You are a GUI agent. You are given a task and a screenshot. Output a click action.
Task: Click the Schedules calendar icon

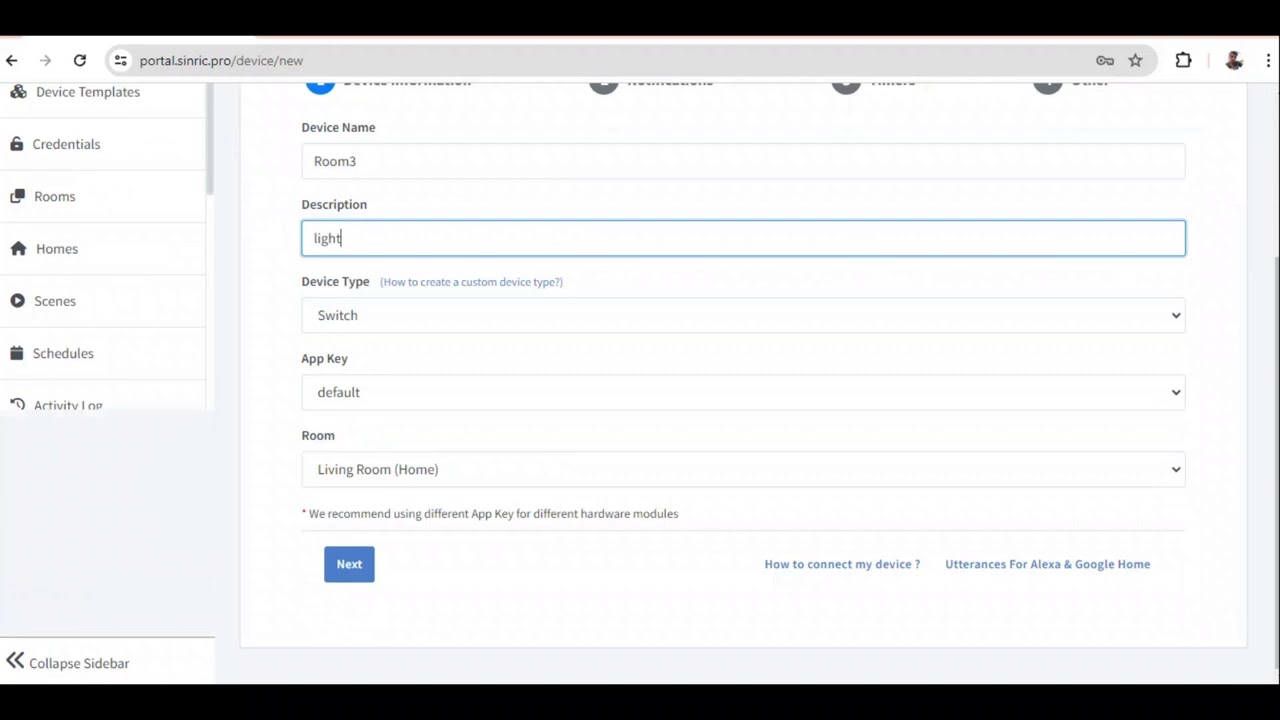[x=17, y=353]
